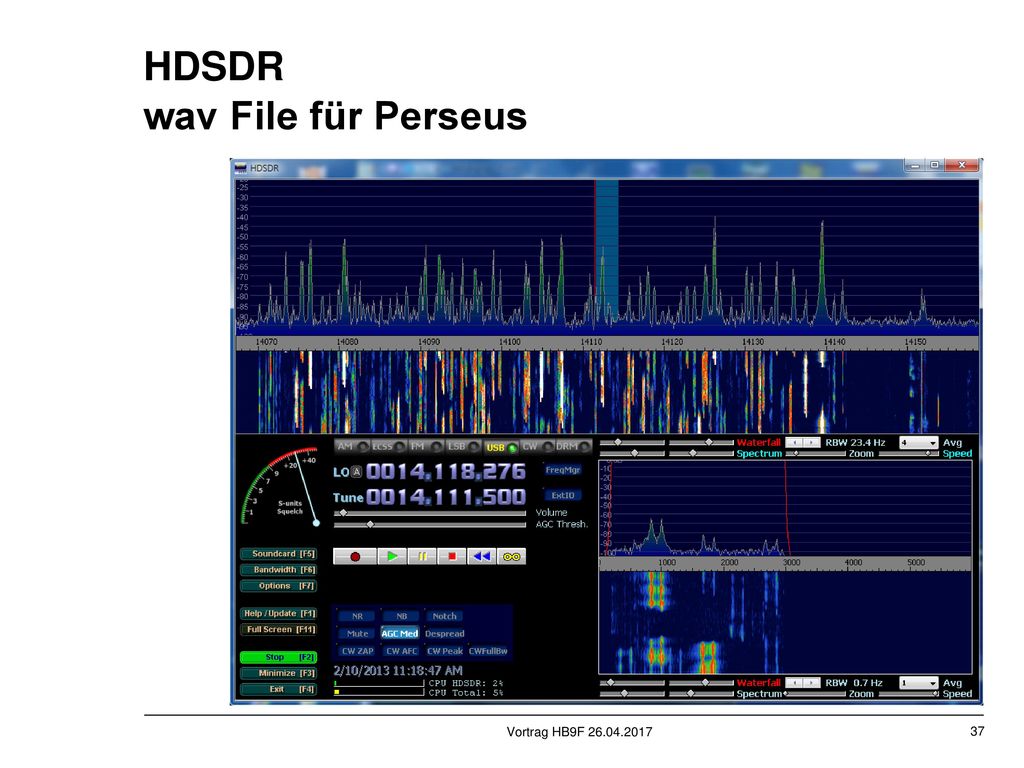Close the HDSDR window

(961, 165)
